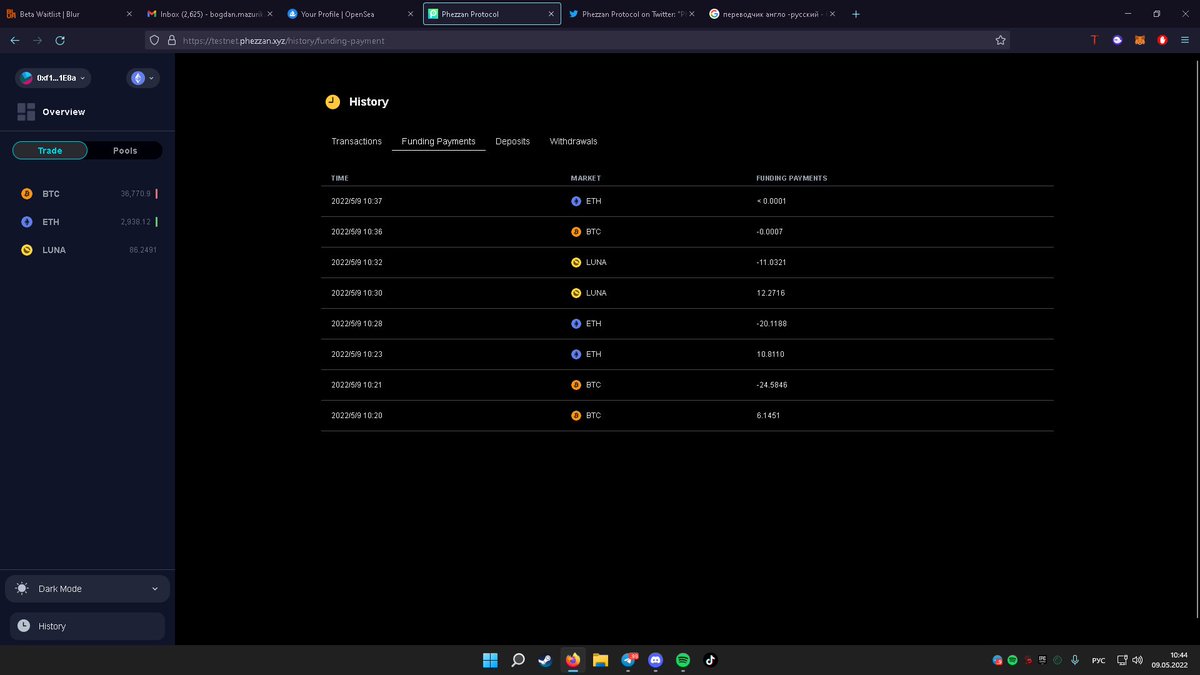The width and height of the screenshot is (1200, 675).
Task: Switch to the Beta Waitlist | Blur tab
Action: pyautogui.click(x=70, y=14)
